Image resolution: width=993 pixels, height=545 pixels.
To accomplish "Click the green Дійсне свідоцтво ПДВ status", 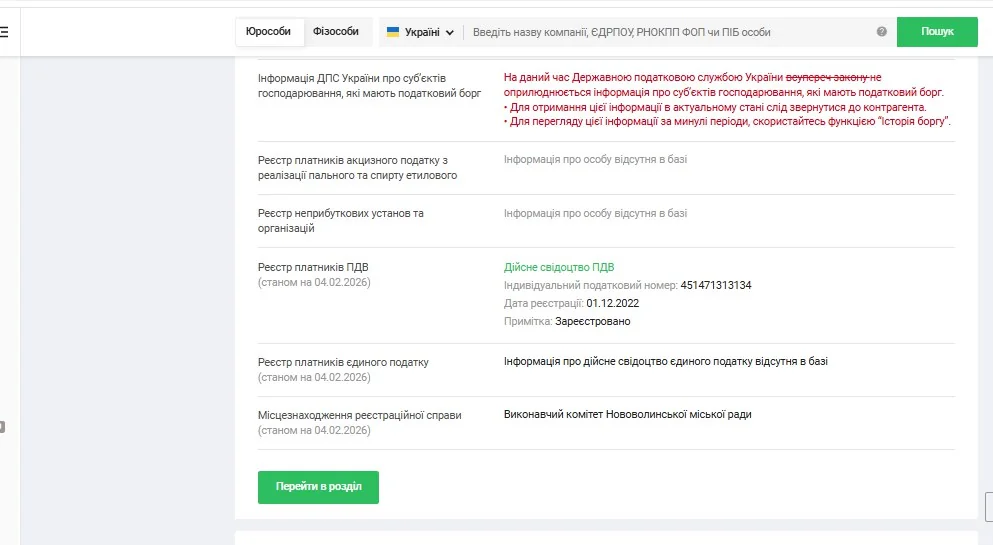I will [558, 267].
